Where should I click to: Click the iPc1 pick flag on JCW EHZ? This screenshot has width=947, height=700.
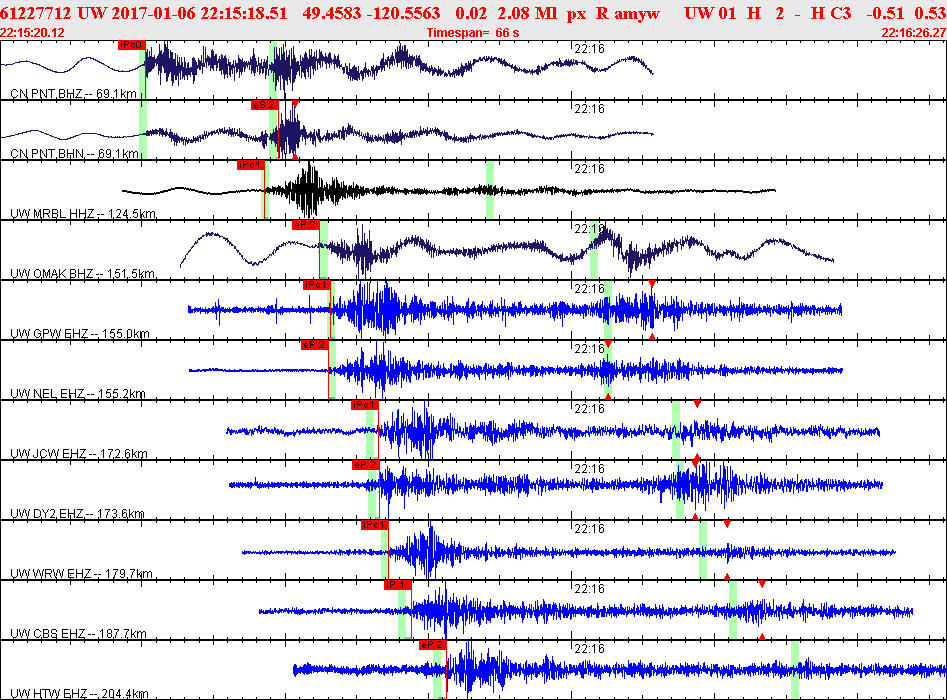point(365,405)
